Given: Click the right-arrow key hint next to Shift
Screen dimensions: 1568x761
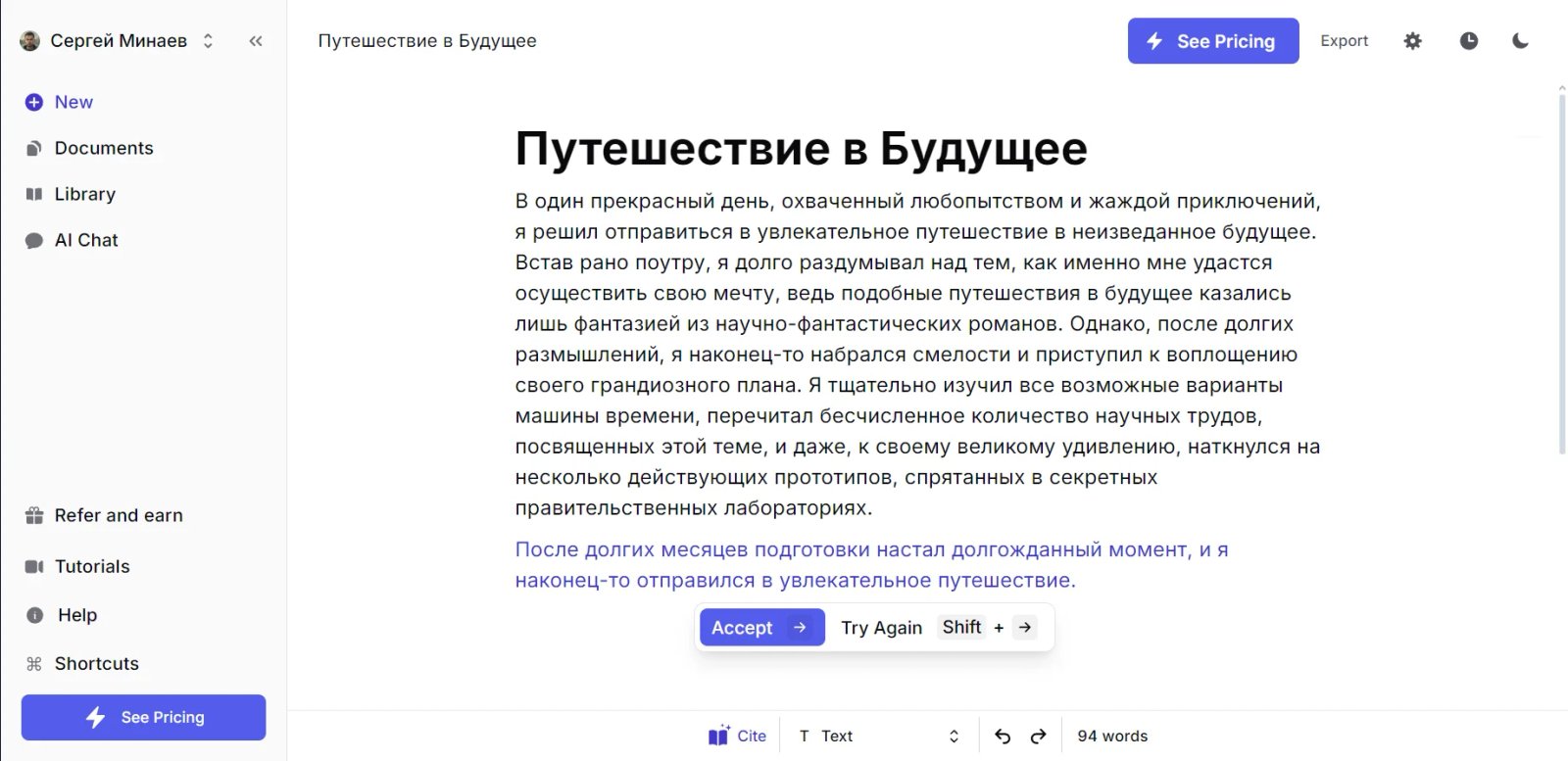Looking at the screenshot, I should click(x=1025, y=627).
